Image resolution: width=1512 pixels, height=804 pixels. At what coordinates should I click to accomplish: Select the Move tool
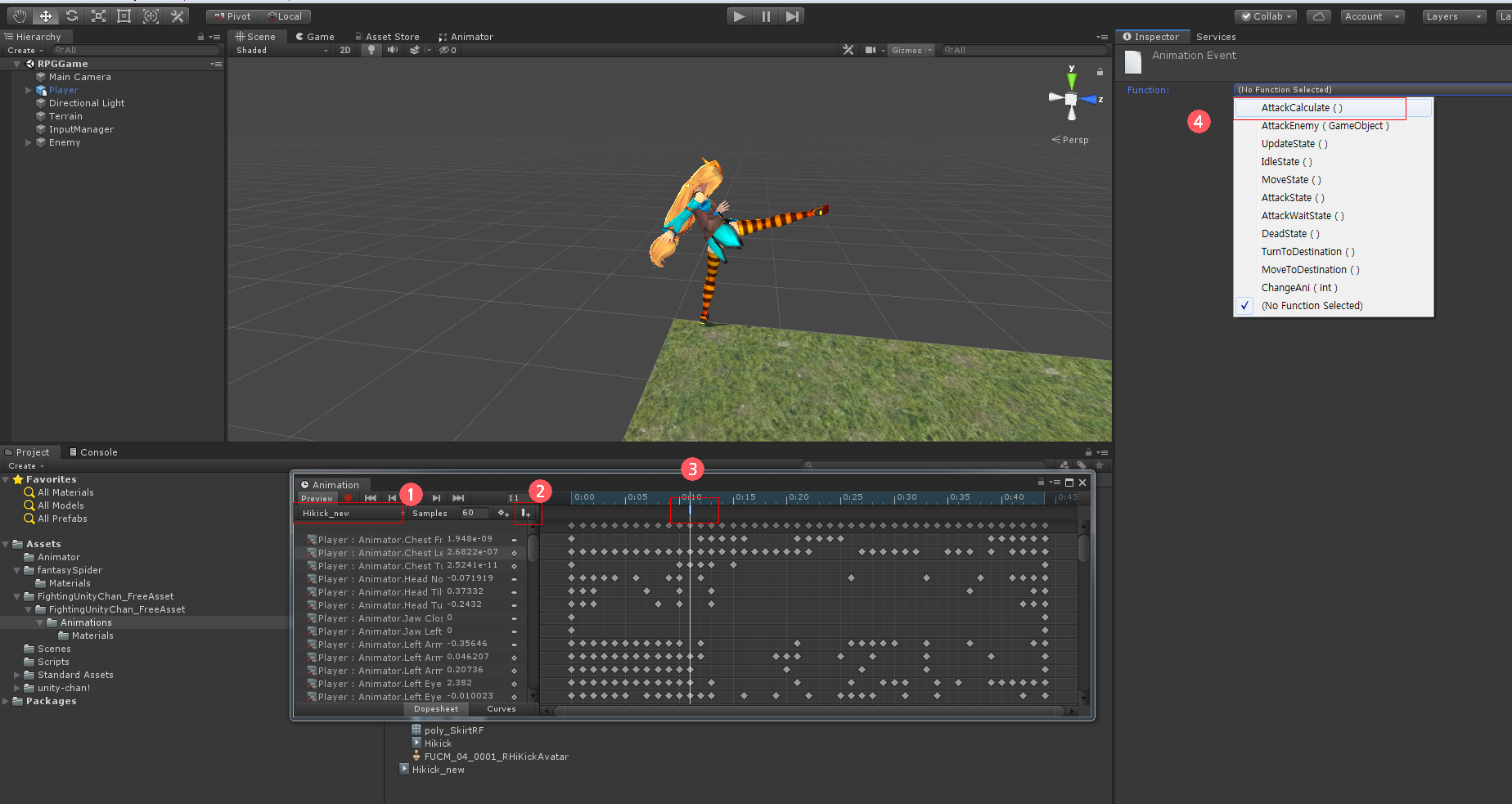(x=46, y=16)
